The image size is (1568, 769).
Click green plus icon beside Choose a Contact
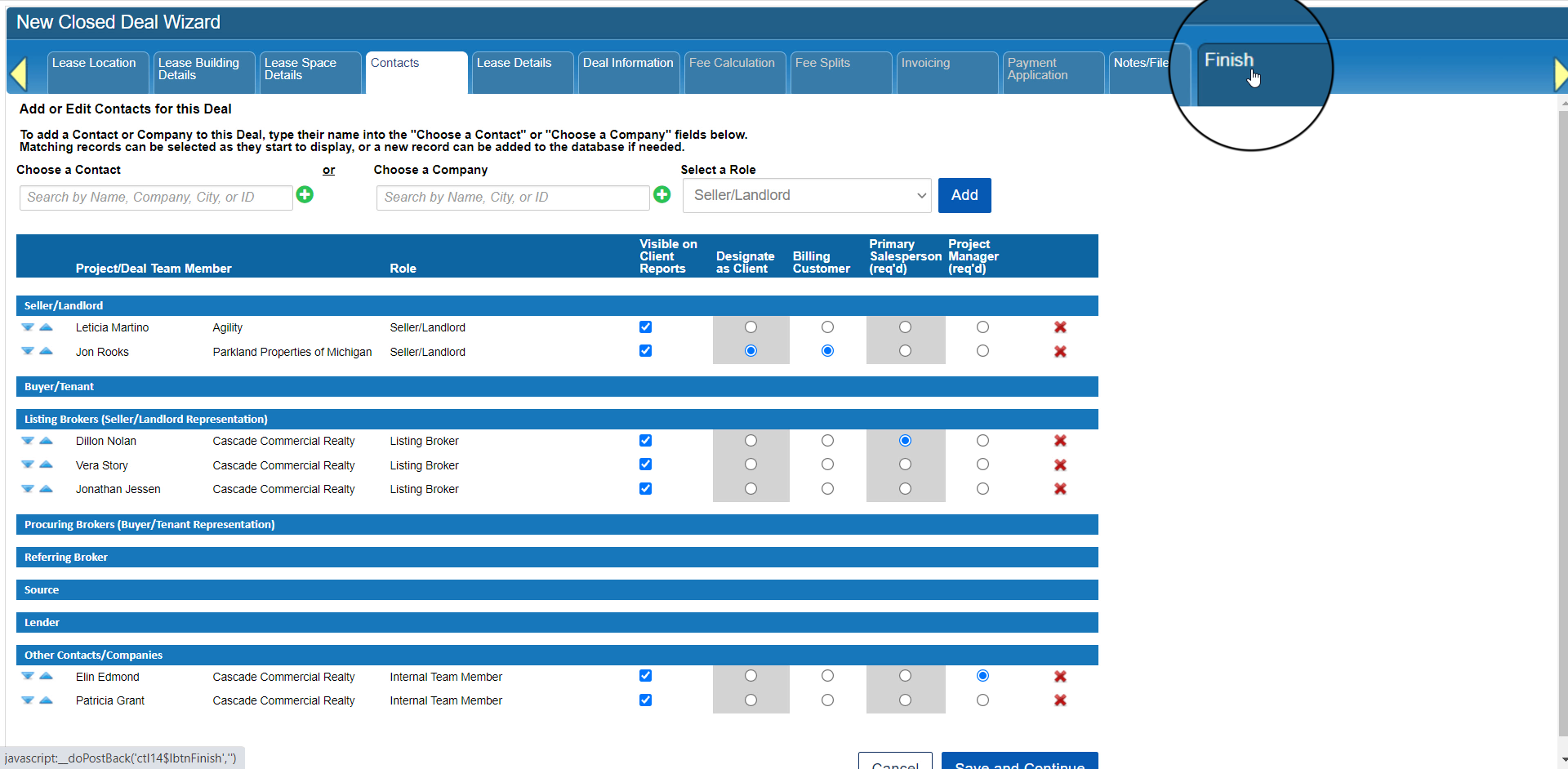[305, 194]
